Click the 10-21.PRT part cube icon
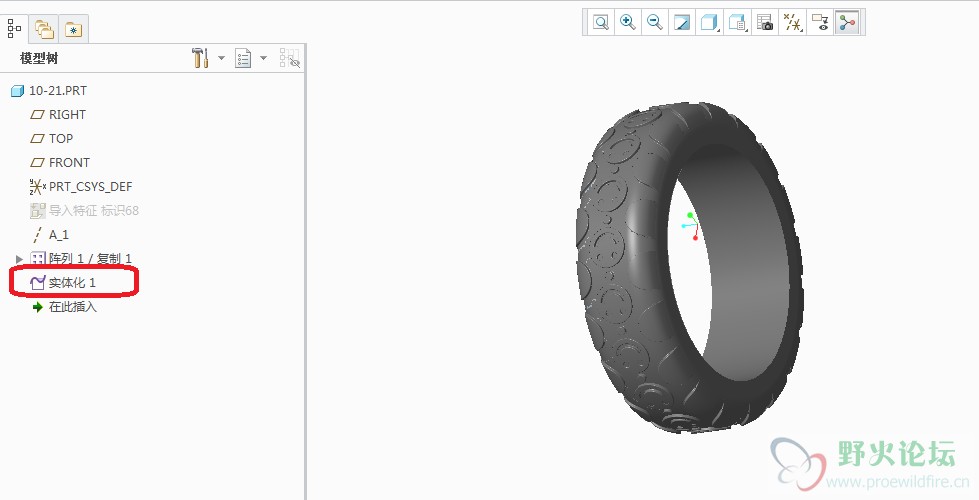 click(17, 91)
